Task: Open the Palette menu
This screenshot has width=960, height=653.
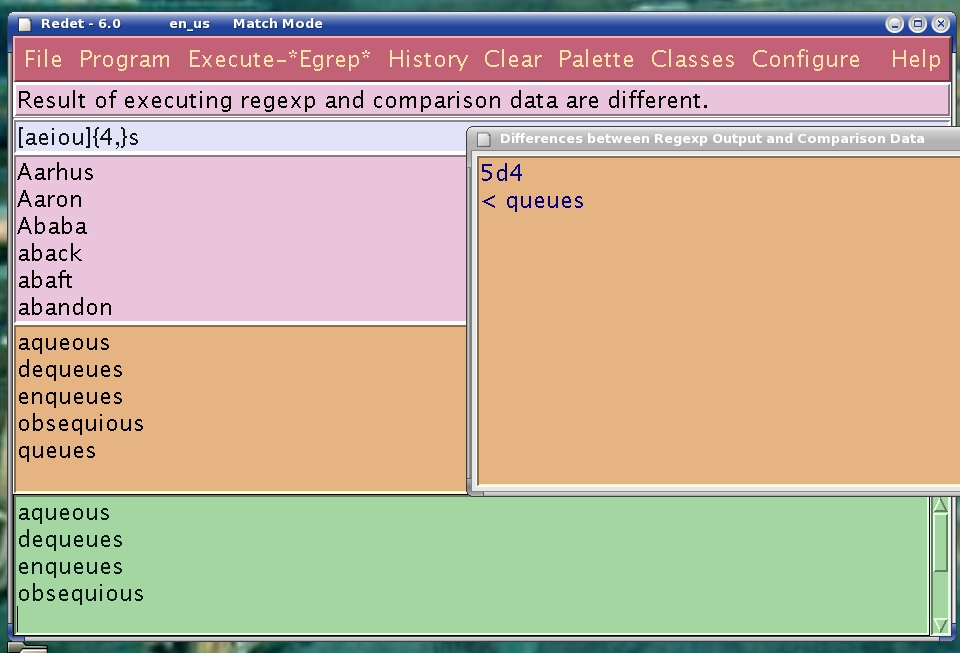Action: coord(596,60)
